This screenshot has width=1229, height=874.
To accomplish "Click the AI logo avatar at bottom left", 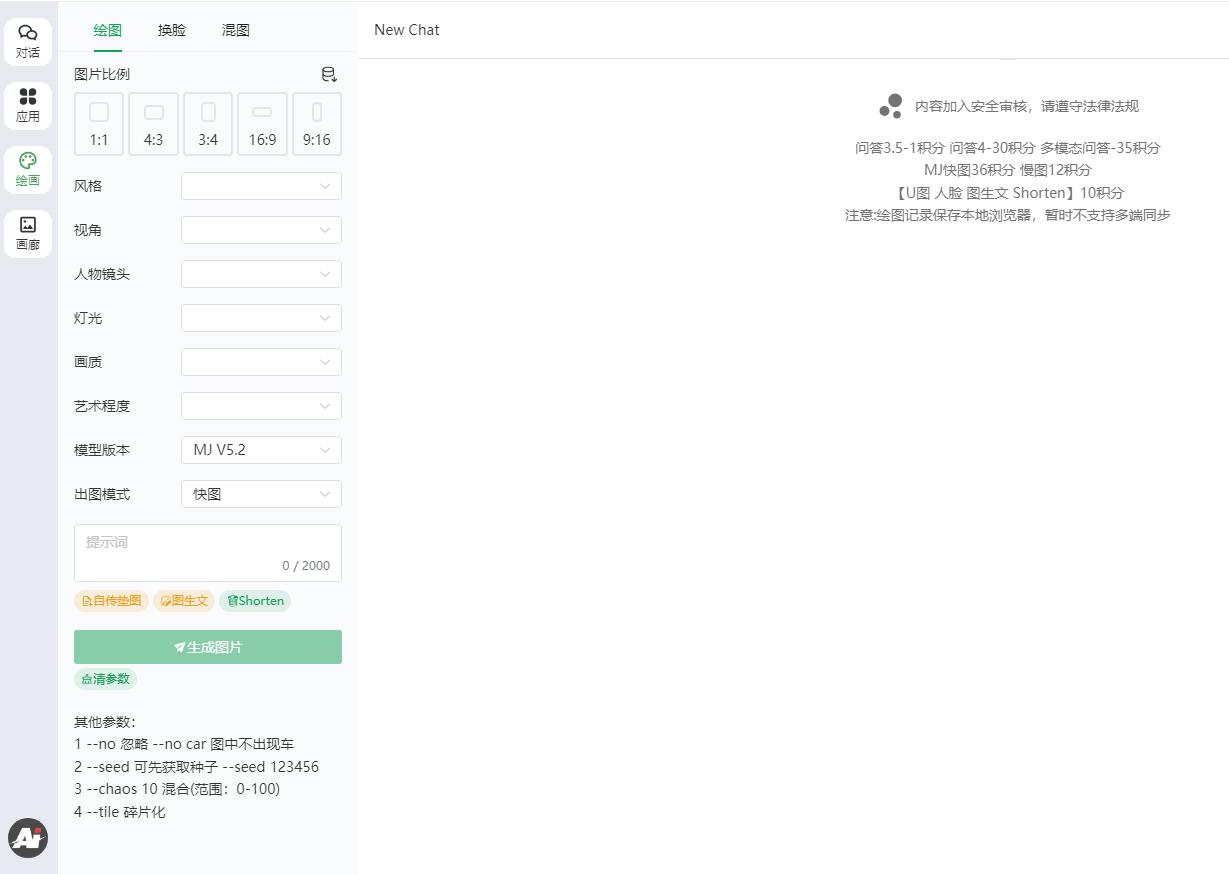I will [28, 838].
